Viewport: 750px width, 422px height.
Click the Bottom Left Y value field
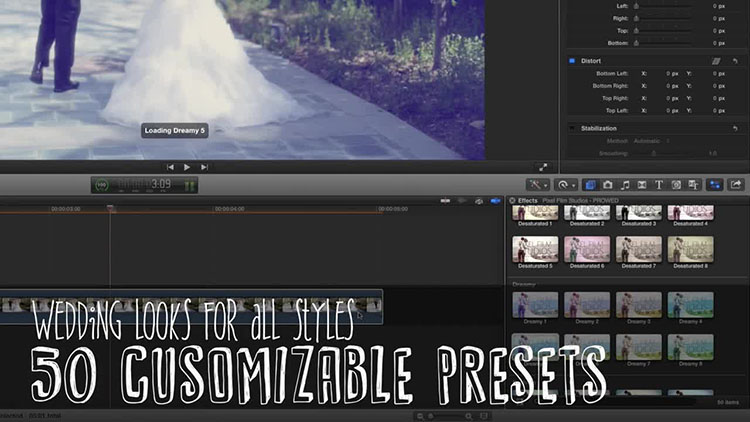point(718,74)
